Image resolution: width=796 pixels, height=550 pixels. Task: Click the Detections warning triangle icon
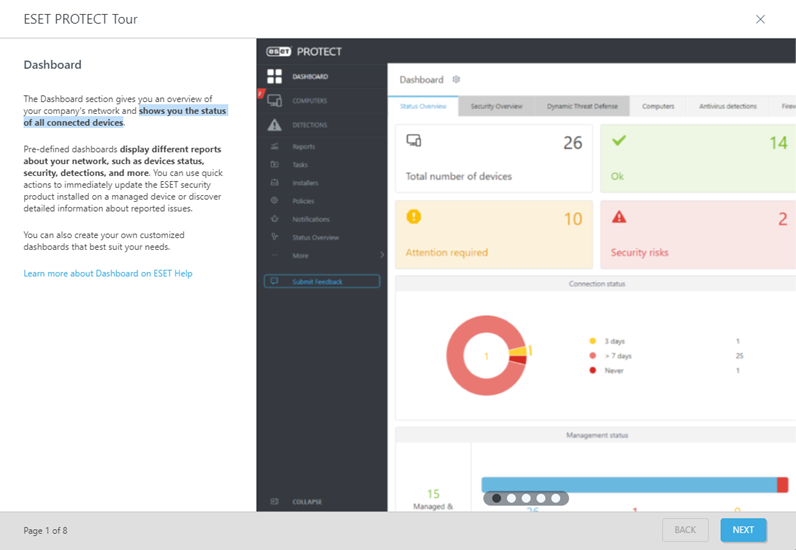(x=275, y=124)
